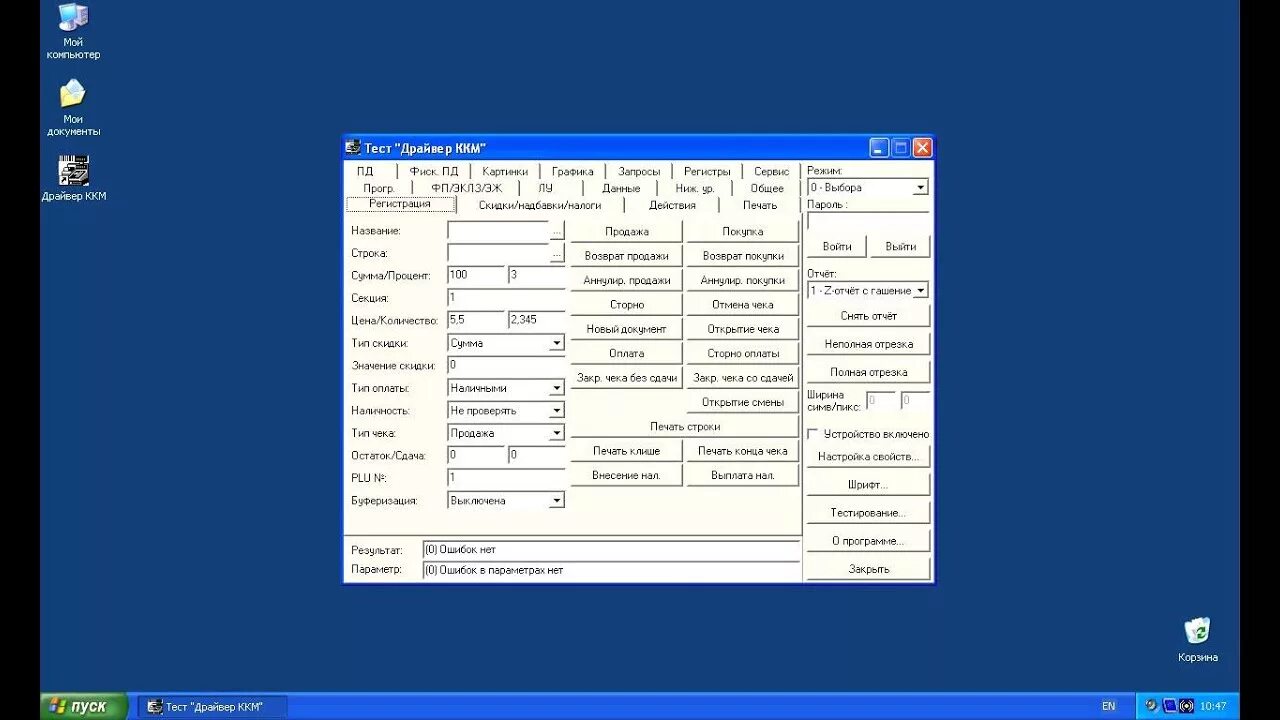Focus the Секция input field
The height and width of the screenshot is (720, 1280).
coord(506,298)
